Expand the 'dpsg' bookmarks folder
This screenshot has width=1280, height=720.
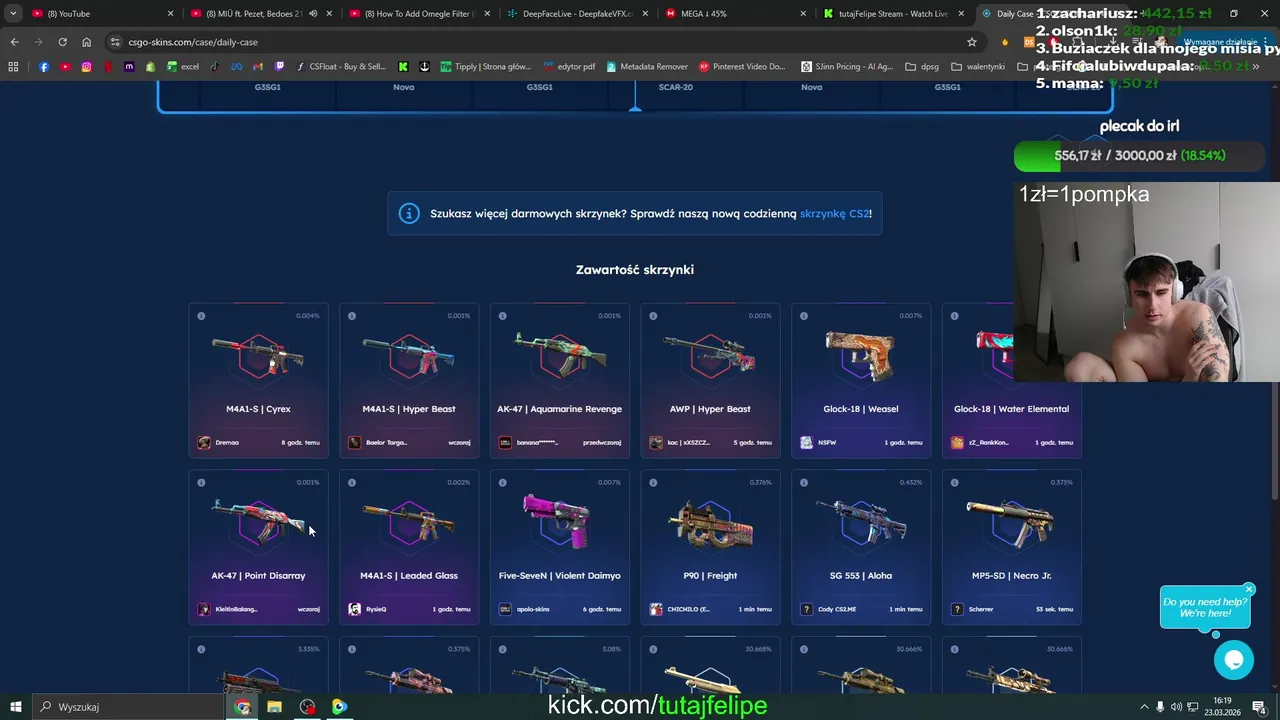(x=922, y=67)
